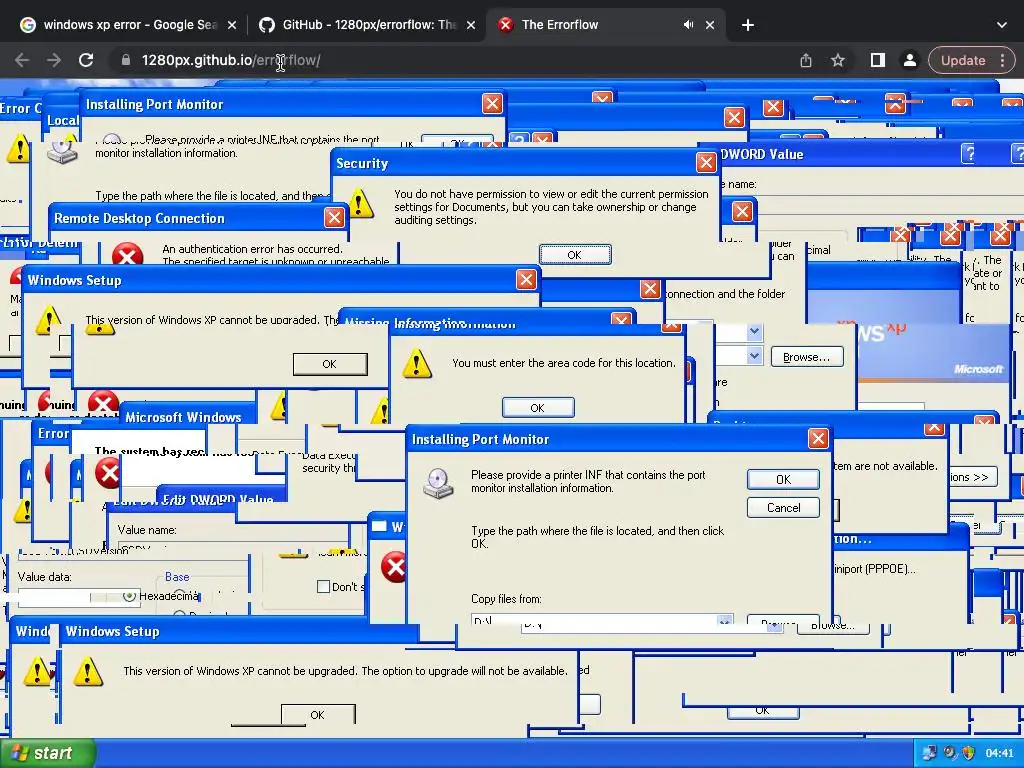The height and width of the screenshot is (768, 1024).
Task: Bookmark this page with the star icon
Action: pos(838,60)
